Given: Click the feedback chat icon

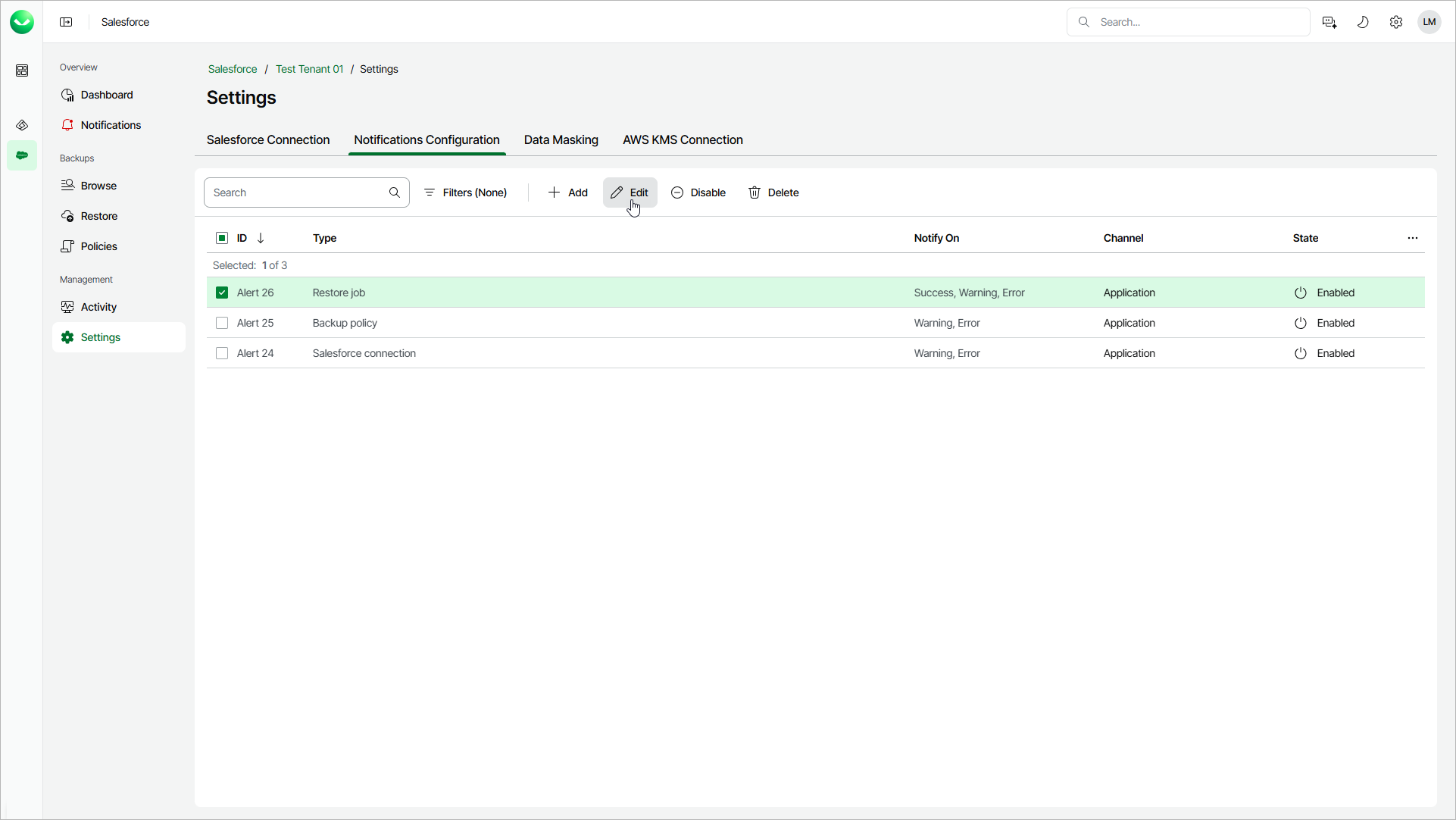Looking at the screenshot, I should tap(1329, 22).
